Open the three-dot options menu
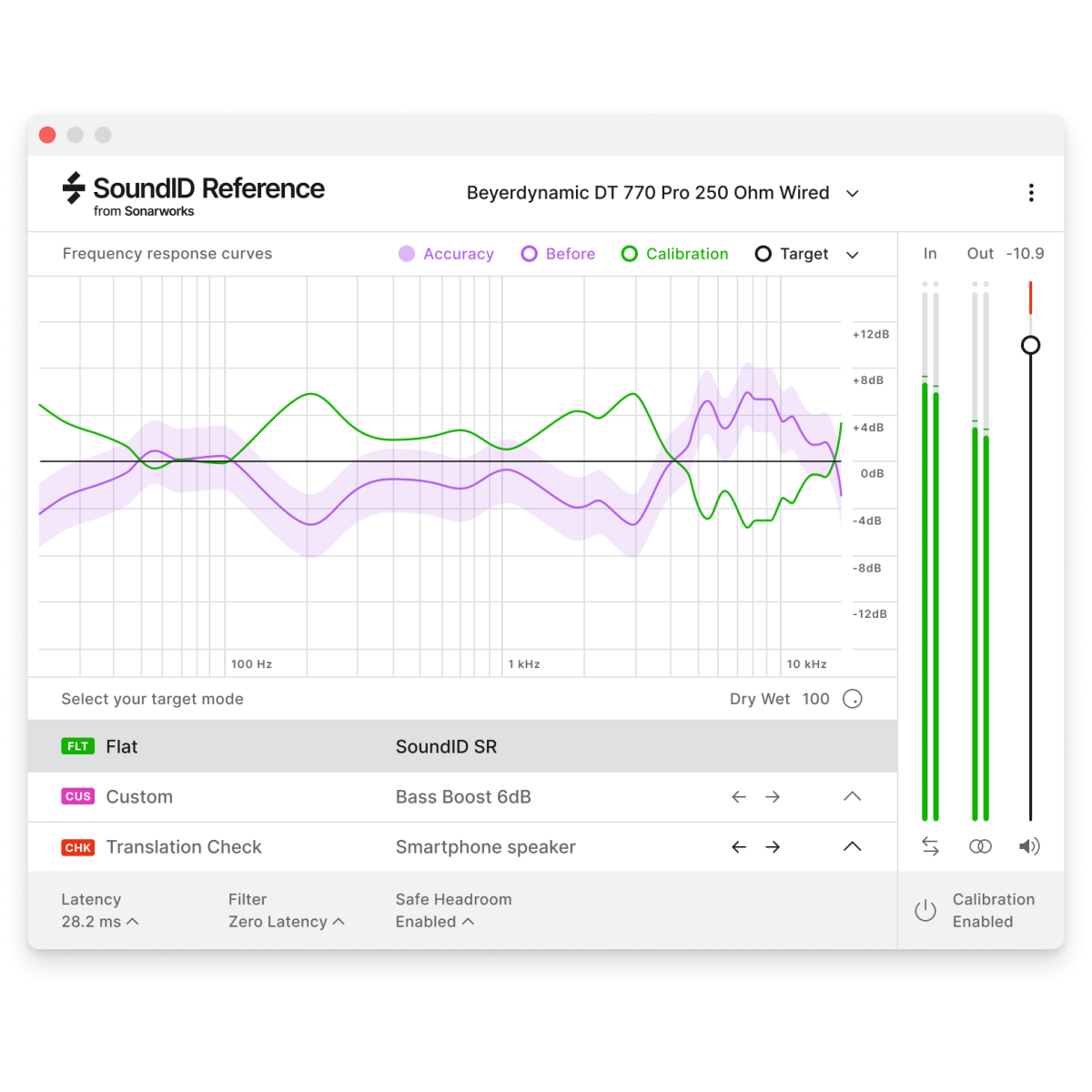The width and height of the screenshot is (1092, 1092). click(1030, 193)
